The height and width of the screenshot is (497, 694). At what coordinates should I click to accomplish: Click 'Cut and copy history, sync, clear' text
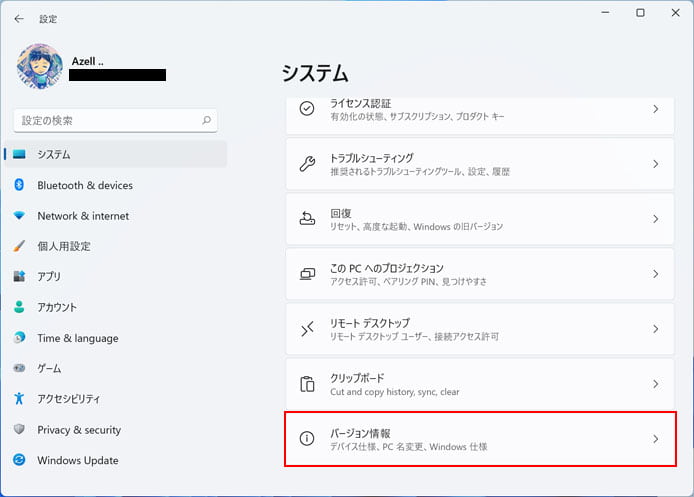click(395, 392)
